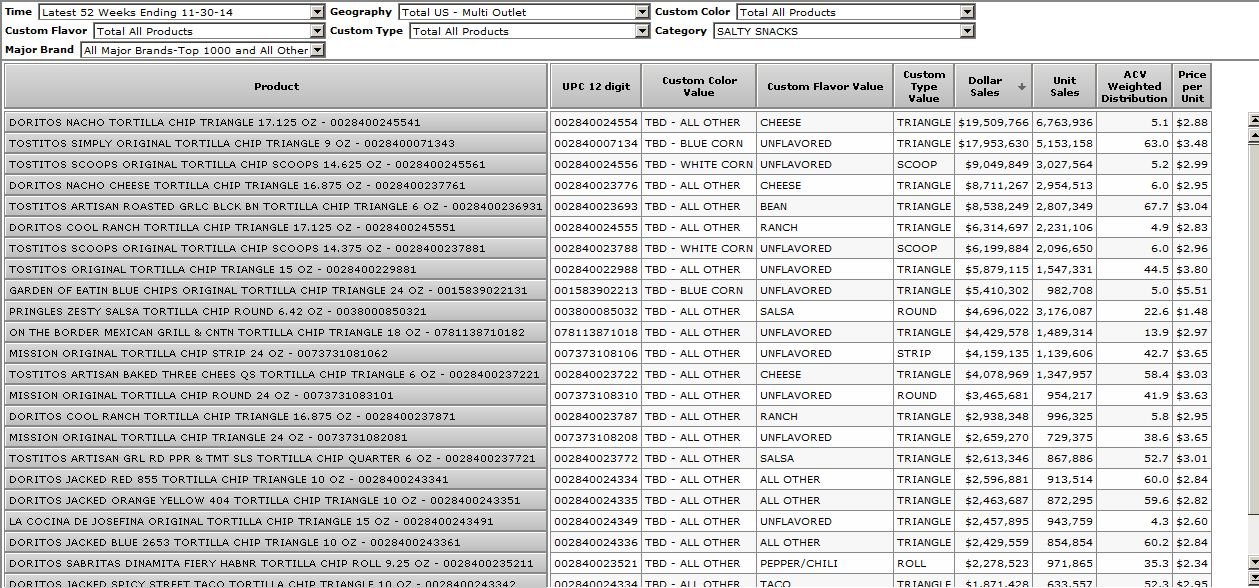Open the Custom Color dropdown
This screenshot has height=588, width=1259.
966,12
